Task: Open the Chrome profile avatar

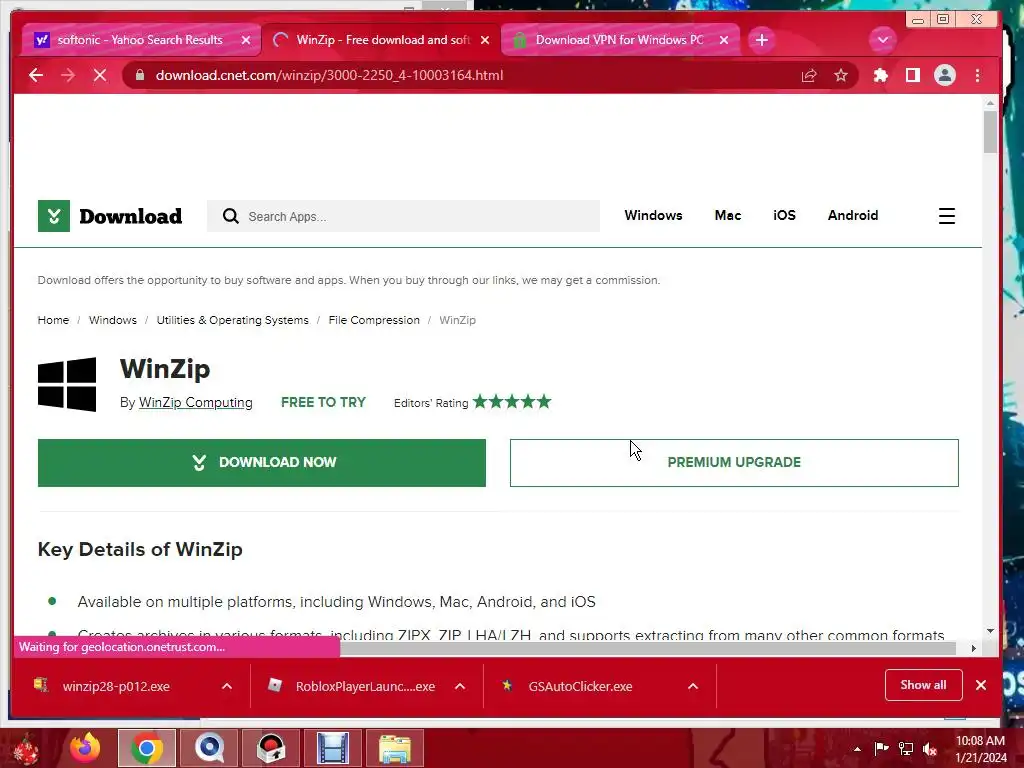Action: pos(944,75)
